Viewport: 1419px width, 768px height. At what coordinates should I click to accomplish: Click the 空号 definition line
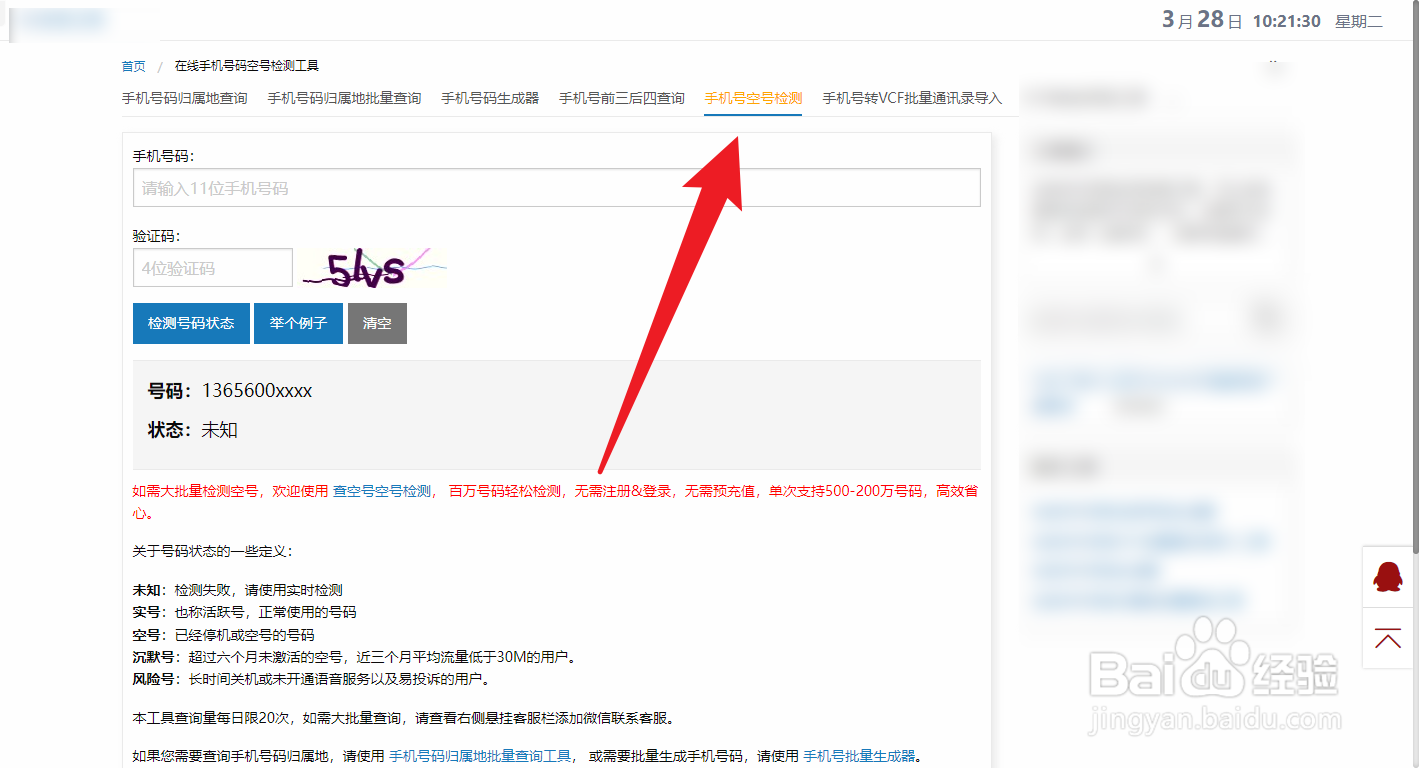pyautogui.click(x=223, y=635)
